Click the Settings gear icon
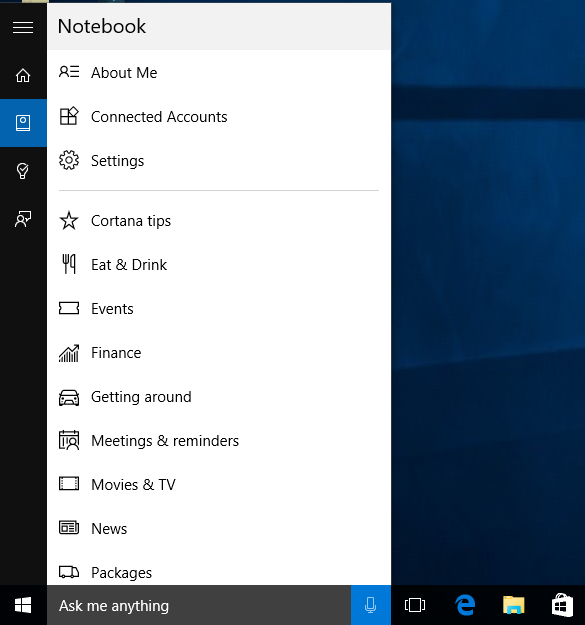Screen dimensions: 585x625 pos(69,160)
